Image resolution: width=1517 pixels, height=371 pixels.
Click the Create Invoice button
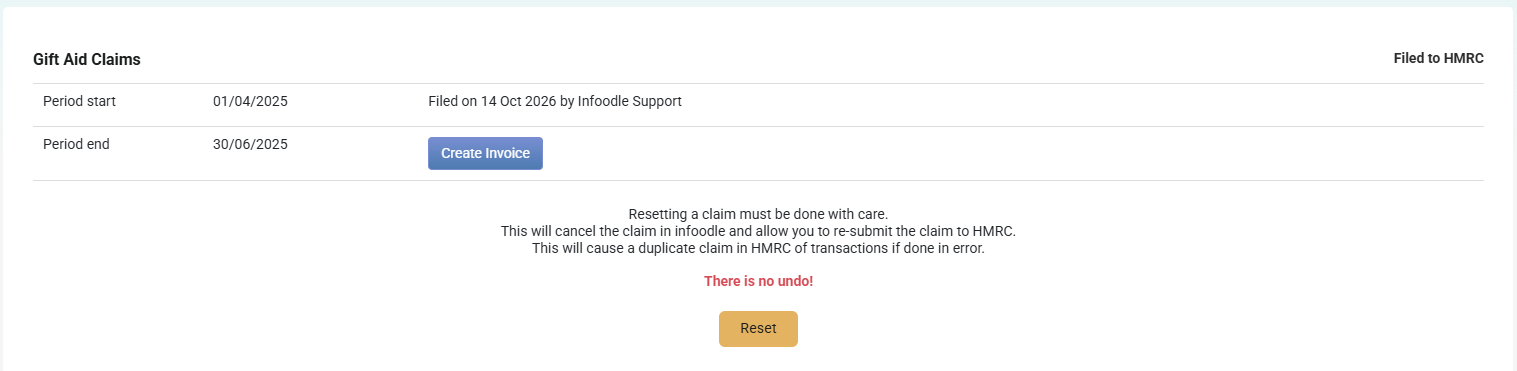(x=485, y=153)
